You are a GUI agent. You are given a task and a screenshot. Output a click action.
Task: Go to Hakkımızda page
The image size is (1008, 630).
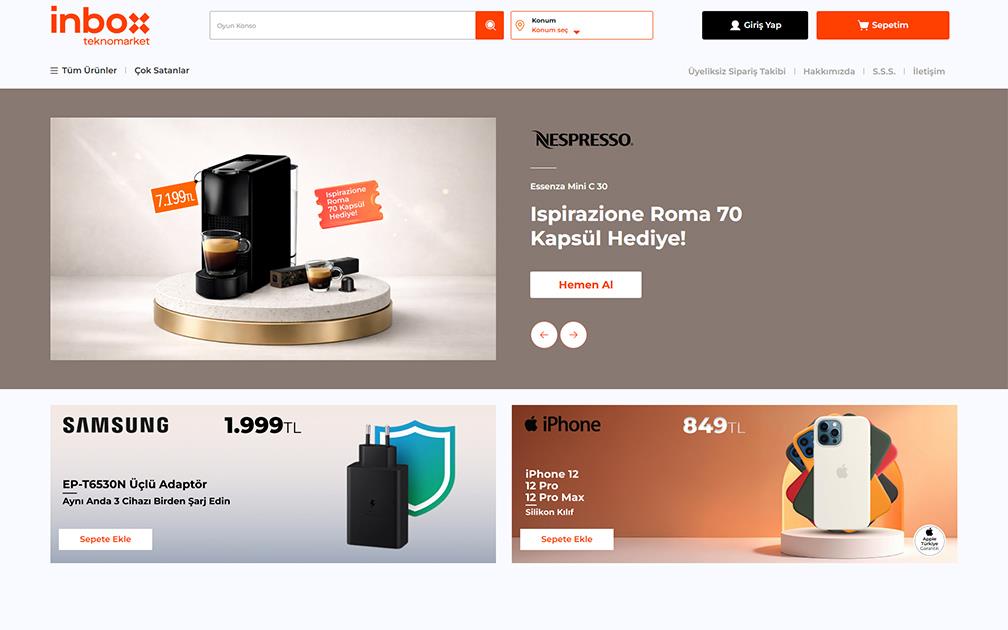pyautogui.click(x=829, y=71)
